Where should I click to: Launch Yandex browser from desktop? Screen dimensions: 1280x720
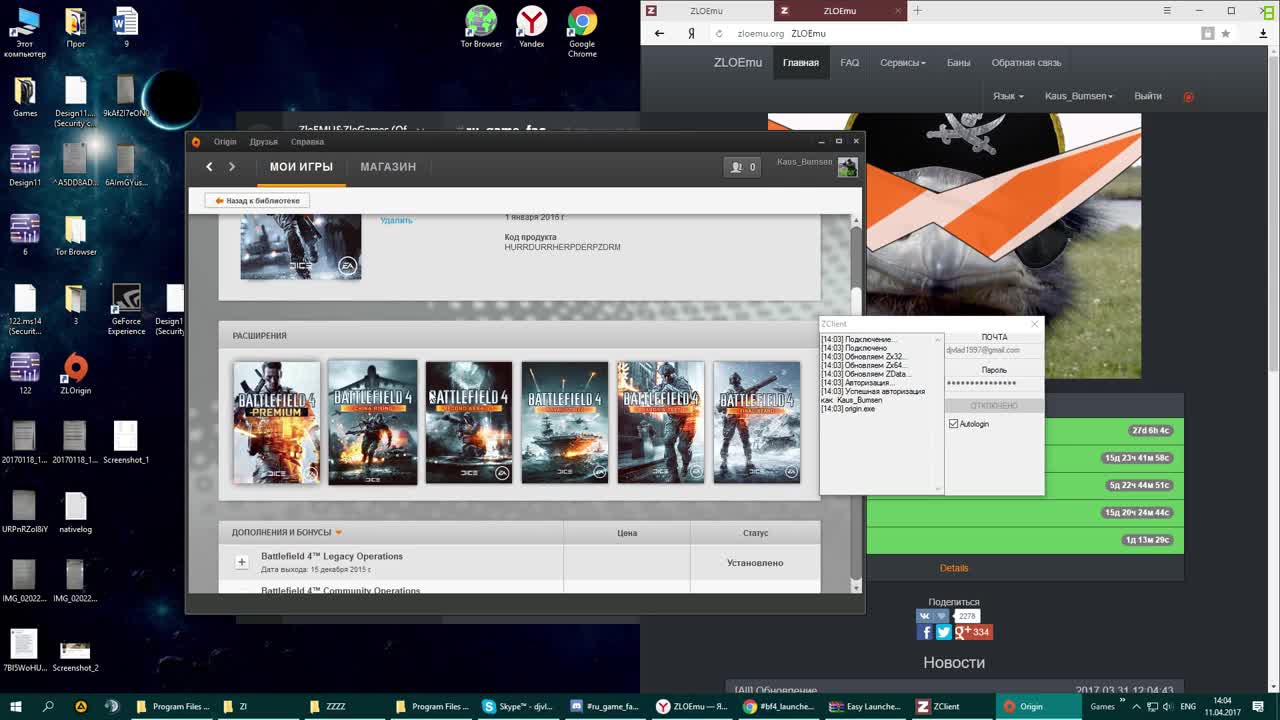coord(531,27)
